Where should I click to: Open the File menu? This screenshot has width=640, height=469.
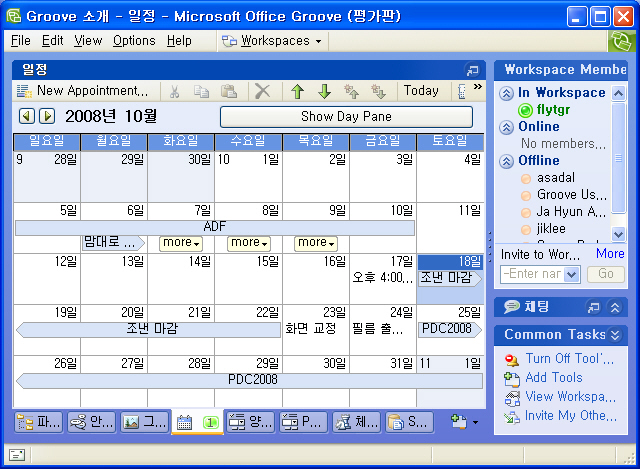21,41
